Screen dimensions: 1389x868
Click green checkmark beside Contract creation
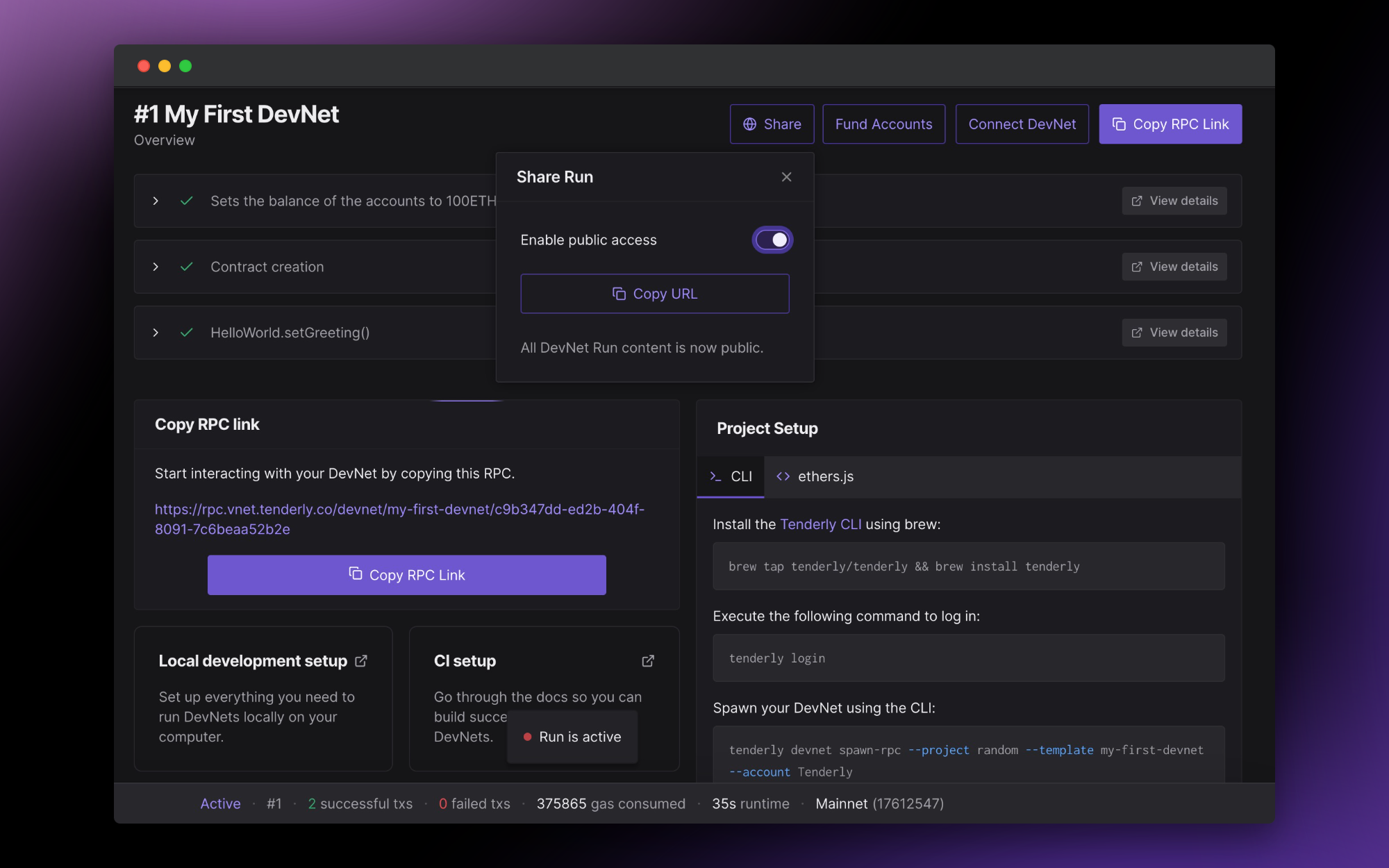(x=186, y=267)
